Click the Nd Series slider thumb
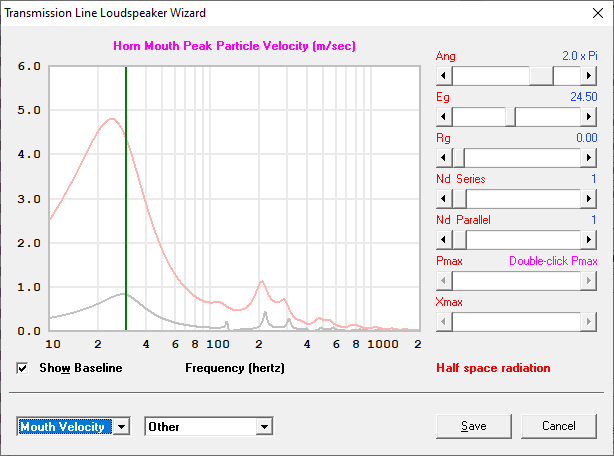Viewport: 614px width, 456px height. coord(459,199)
